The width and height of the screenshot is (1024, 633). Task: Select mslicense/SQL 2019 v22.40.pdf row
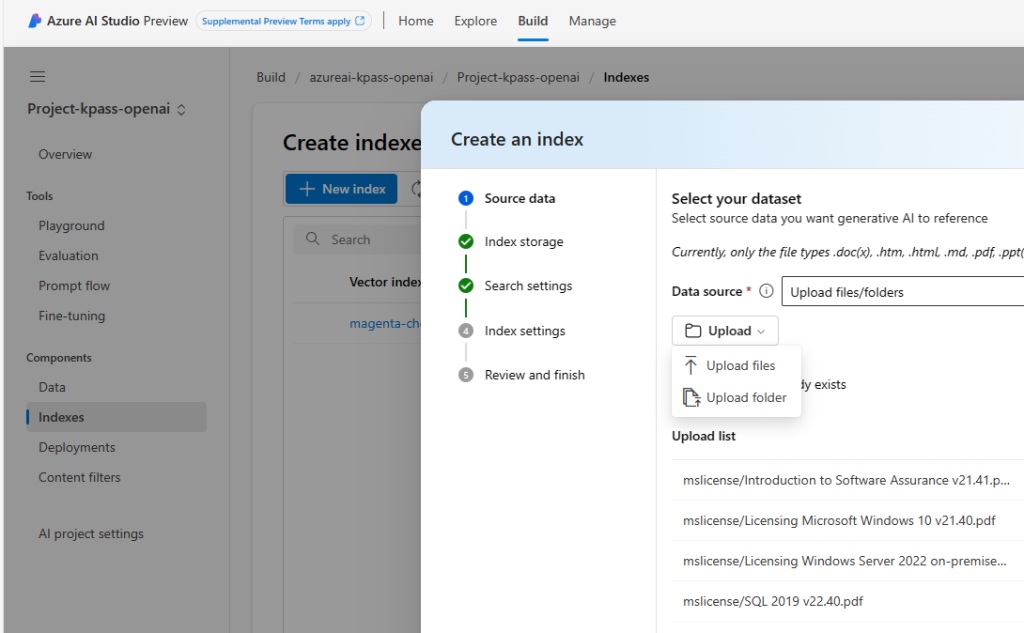pos(848,601)
